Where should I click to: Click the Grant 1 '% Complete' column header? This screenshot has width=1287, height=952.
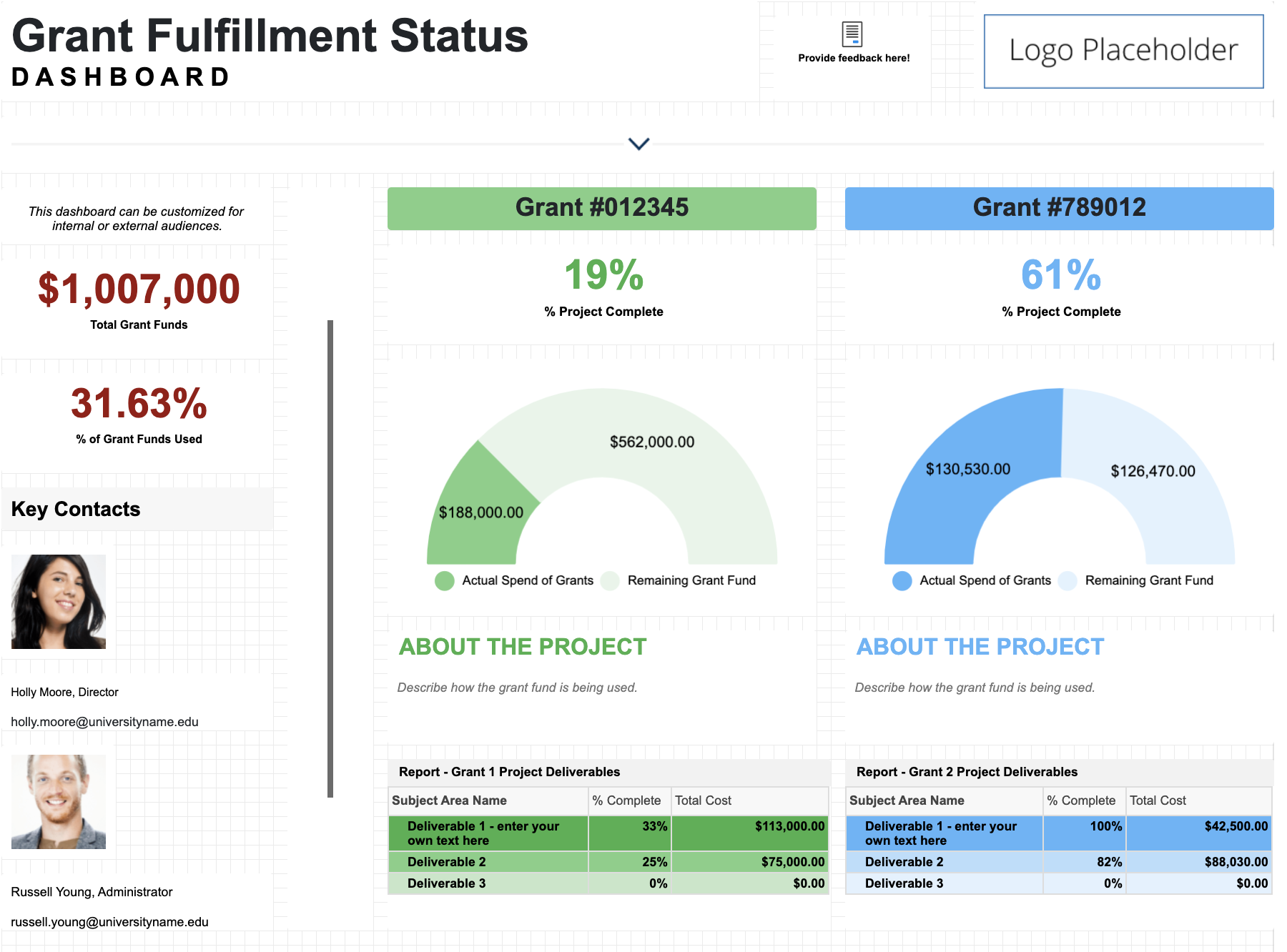click(627, 800)
